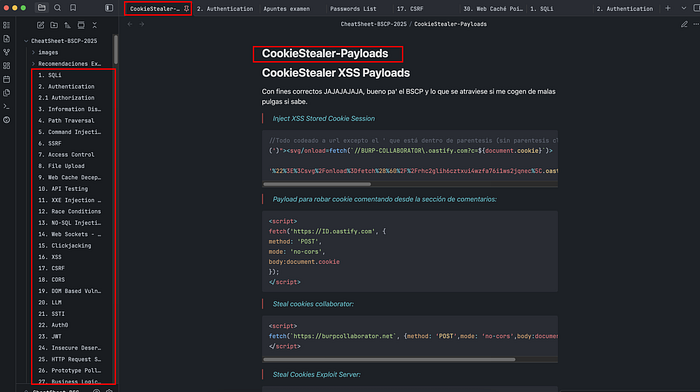Open command palette terminal ribbon icon
This screenshot has height=392, width=700.
[x=7, y=106]
